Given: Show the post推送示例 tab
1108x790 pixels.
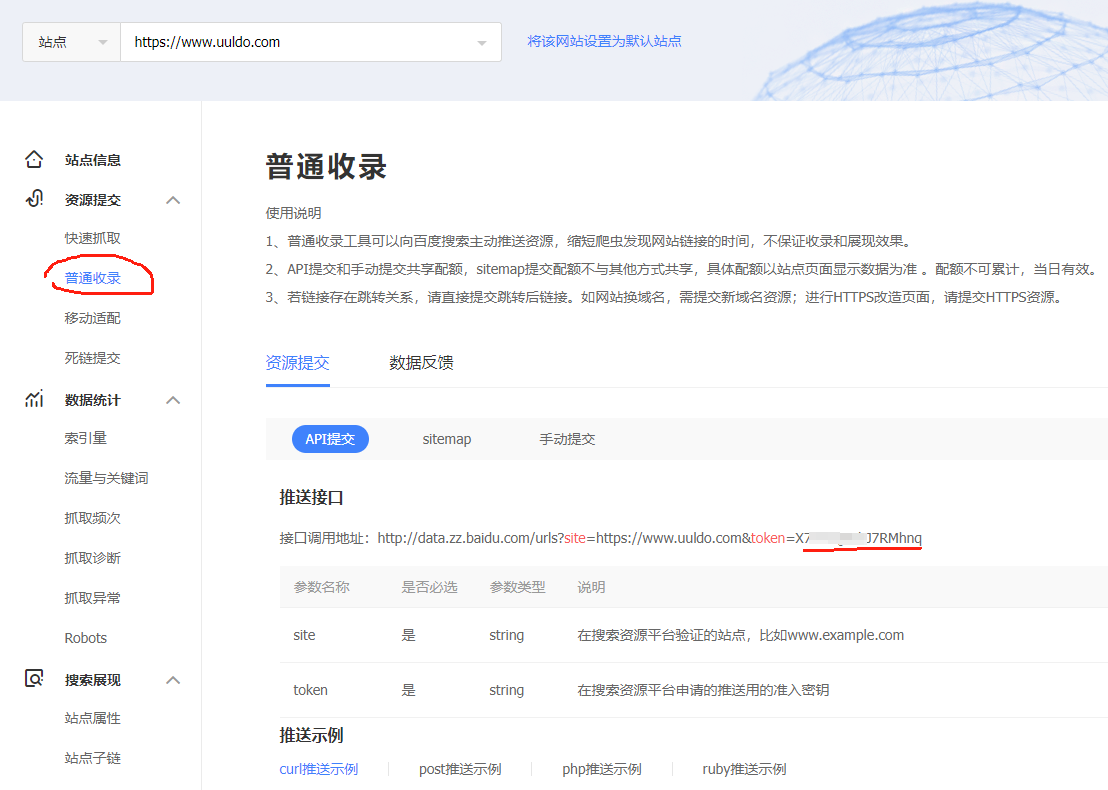Looking at the screenshot, I should click(460, 769).
